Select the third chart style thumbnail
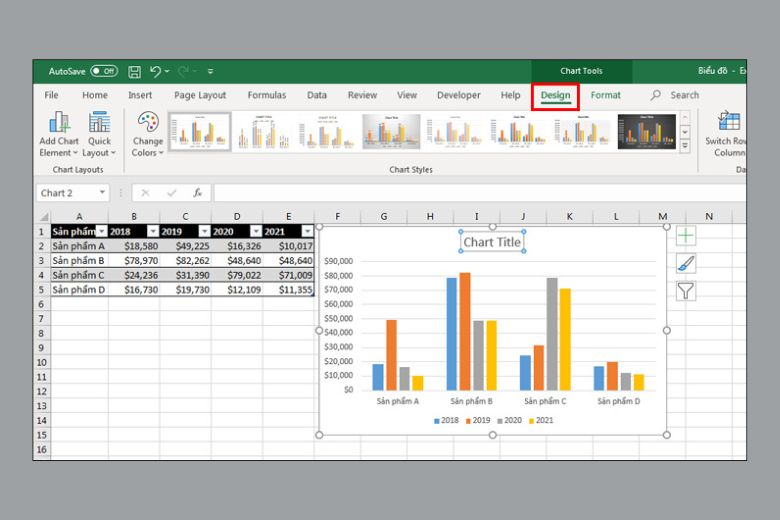780x520 pixels. (327, 132)
